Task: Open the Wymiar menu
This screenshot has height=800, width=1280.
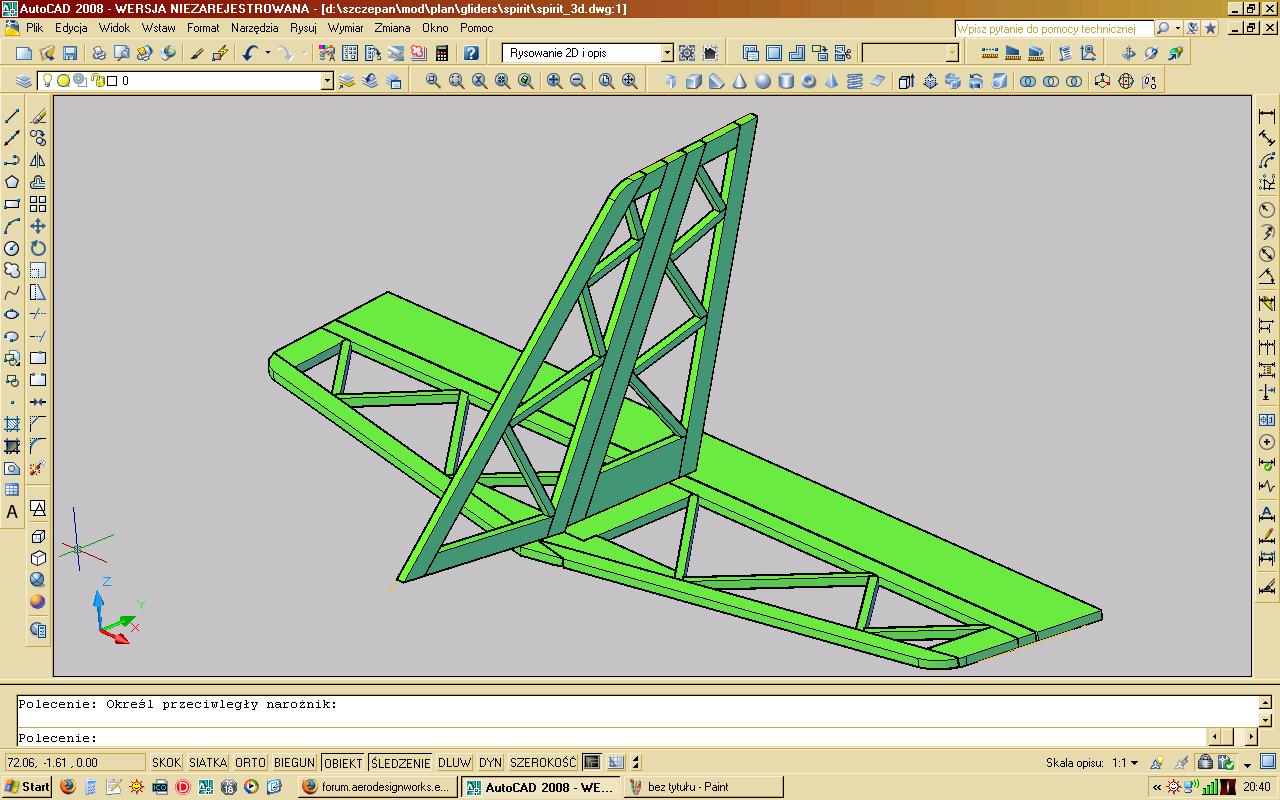Action: click(x=345, y=28)
